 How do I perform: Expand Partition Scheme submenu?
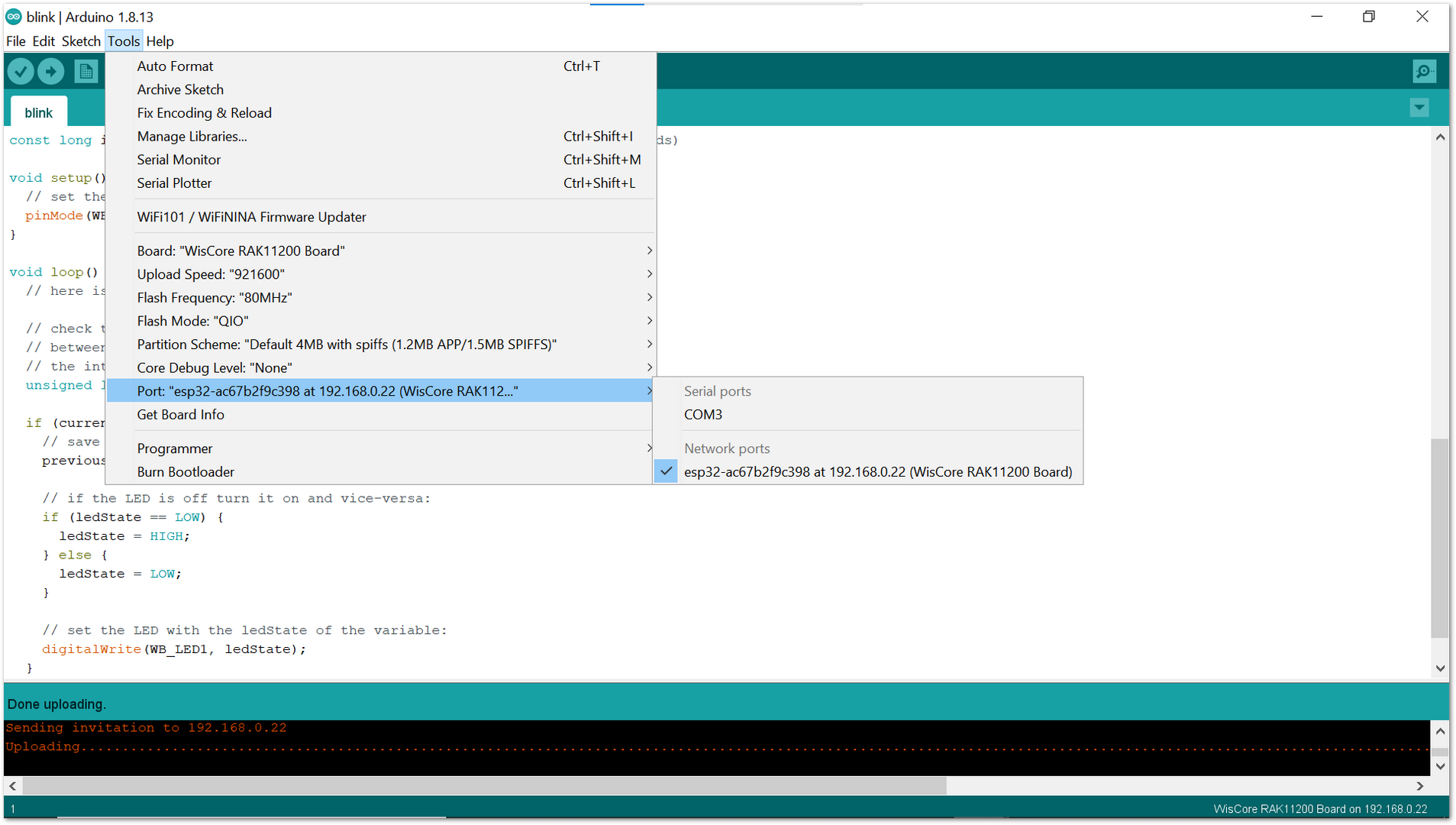click(380, 345)
